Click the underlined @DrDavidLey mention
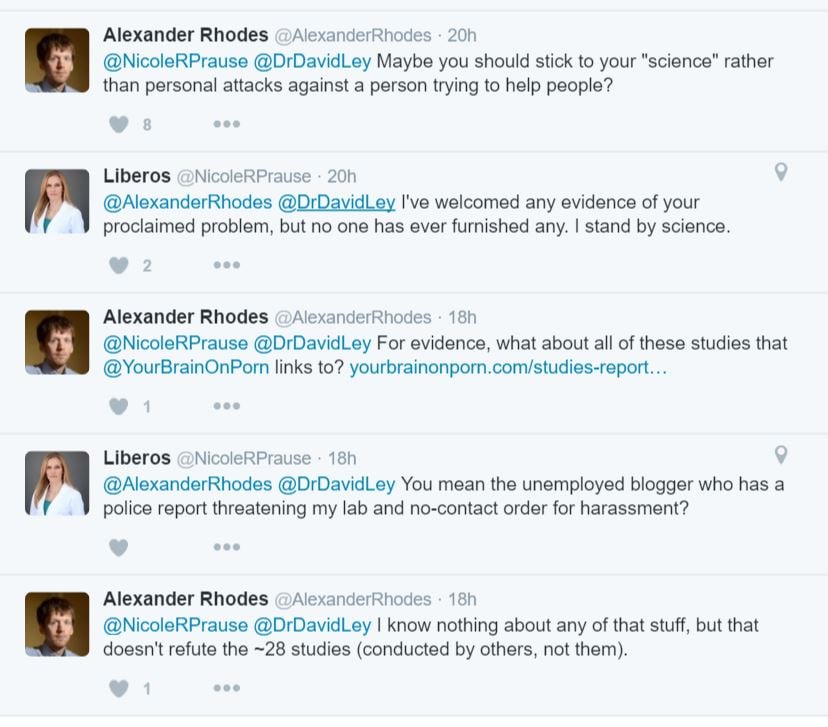828x727 pixels. 336,202
